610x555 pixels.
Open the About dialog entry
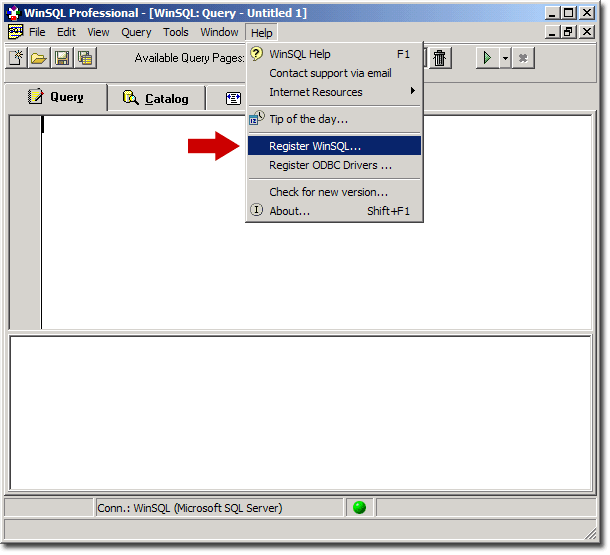(x=335, y=212)
